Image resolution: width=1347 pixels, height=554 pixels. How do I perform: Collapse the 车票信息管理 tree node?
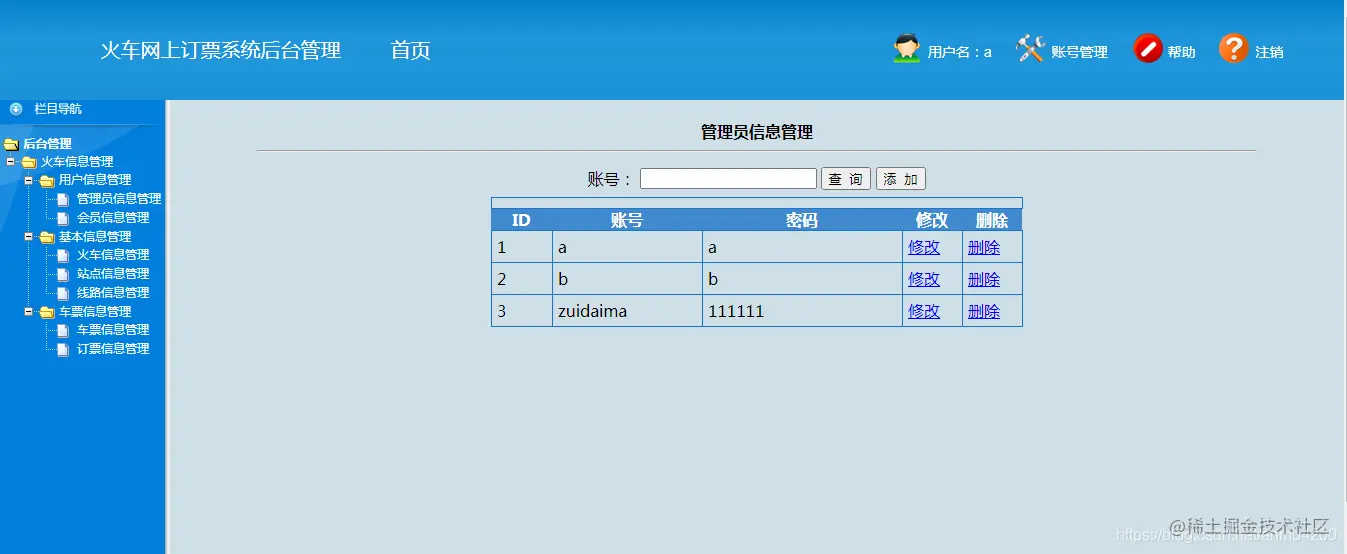click(x=29, y=311)
